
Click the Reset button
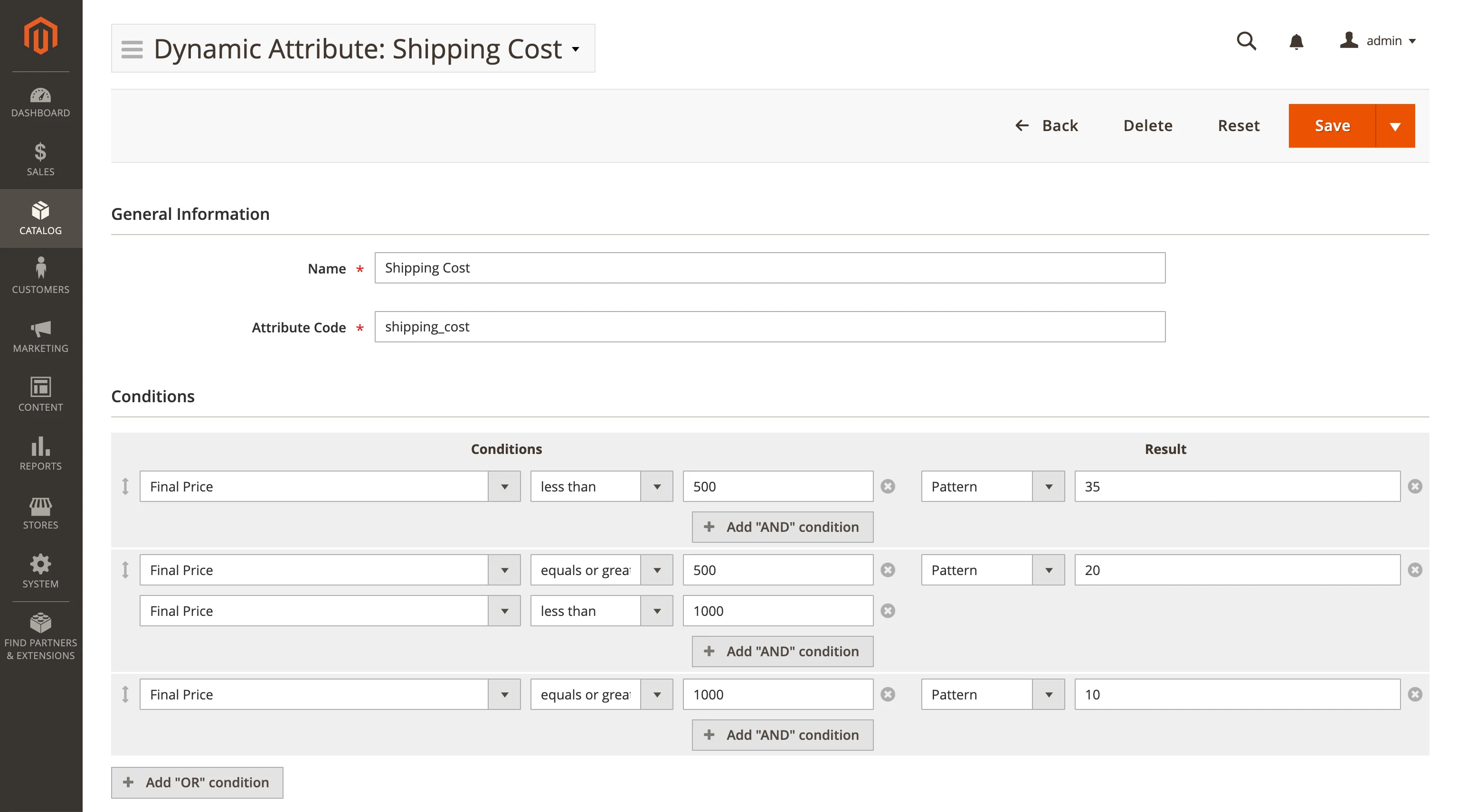click(1238, 125)
